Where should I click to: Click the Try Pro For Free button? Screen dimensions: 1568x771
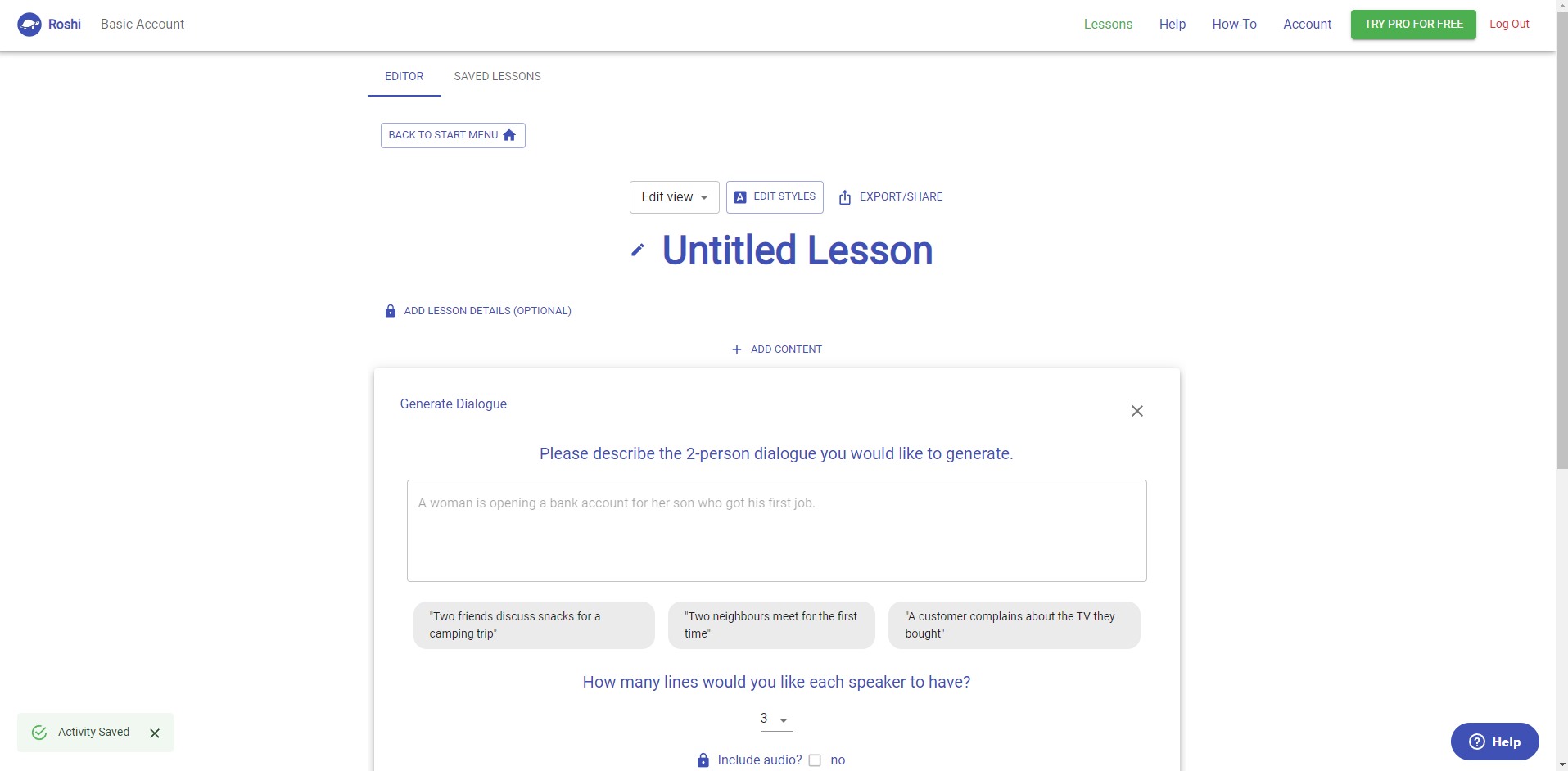pyautogui.click(x=1413, y=25)
